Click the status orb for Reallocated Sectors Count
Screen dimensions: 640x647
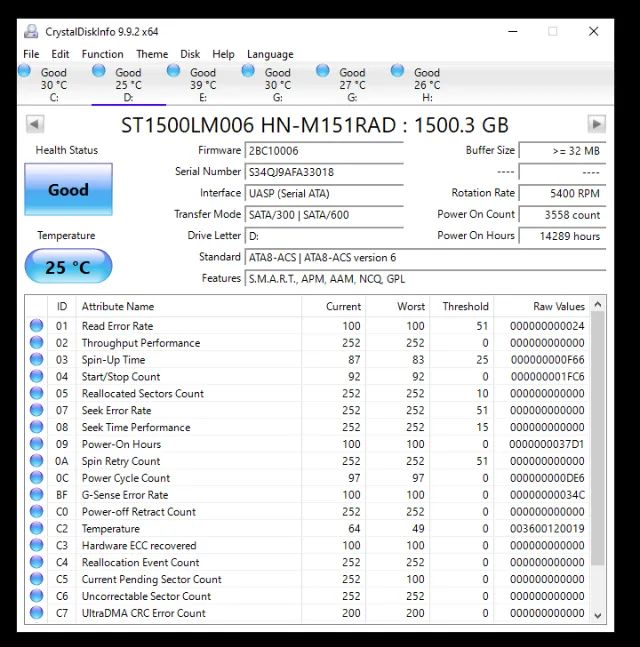tap(37, 393)
